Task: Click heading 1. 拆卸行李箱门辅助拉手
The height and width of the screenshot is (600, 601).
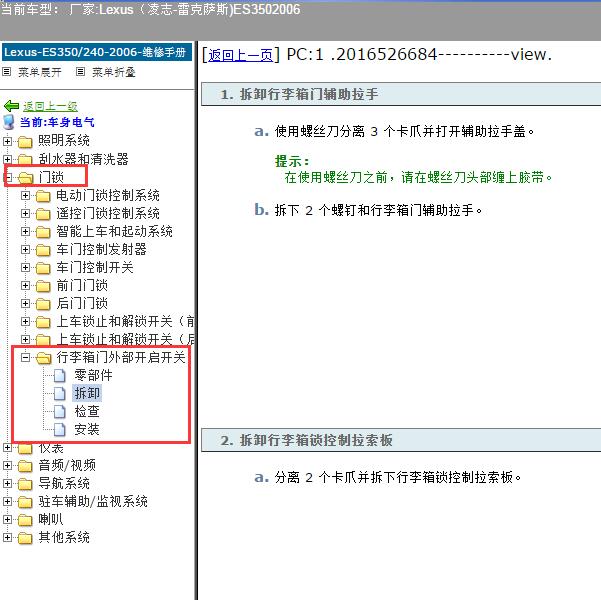Action: [x=299, y=94]
